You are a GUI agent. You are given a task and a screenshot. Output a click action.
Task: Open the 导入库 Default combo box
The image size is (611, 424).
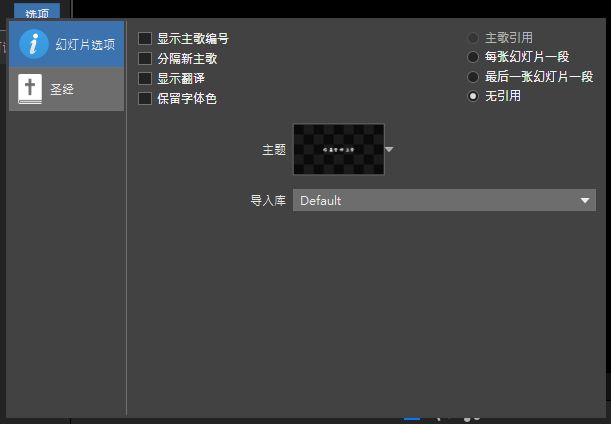[x=440, y=201]
